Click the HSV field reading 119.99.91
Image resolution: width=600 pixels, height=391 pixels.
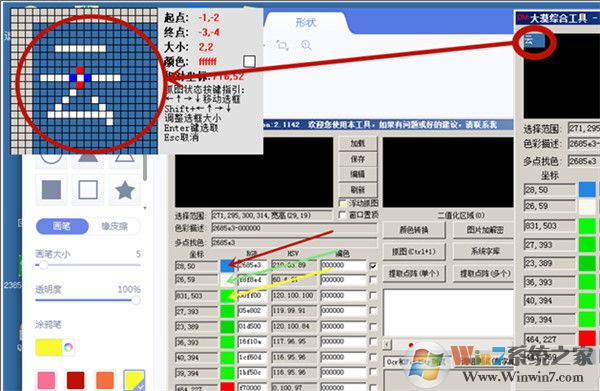point(294,311)
